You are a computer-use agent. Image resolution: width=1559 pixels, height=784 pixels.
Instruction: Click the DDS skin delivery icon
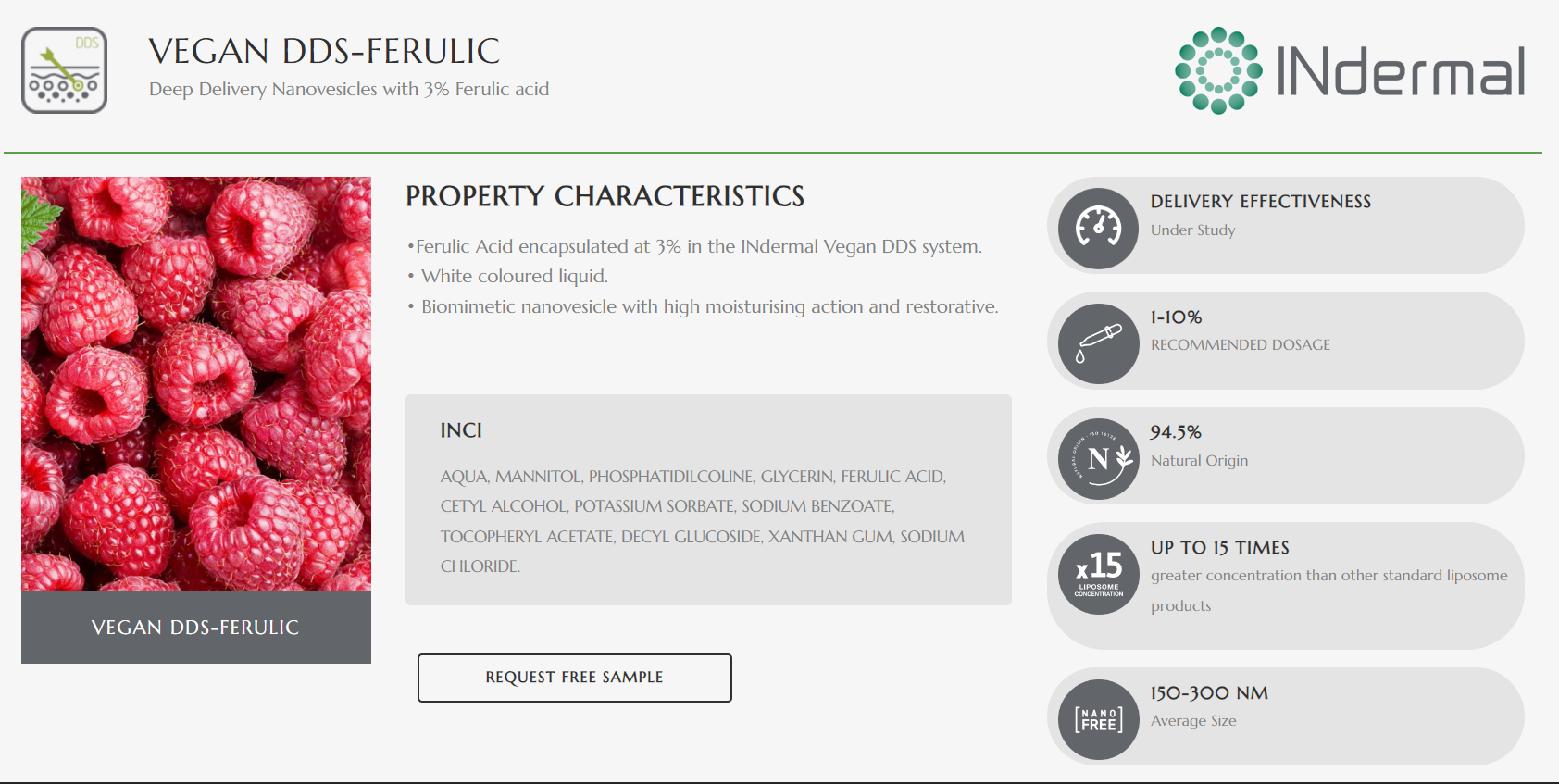tap(65, 70)
